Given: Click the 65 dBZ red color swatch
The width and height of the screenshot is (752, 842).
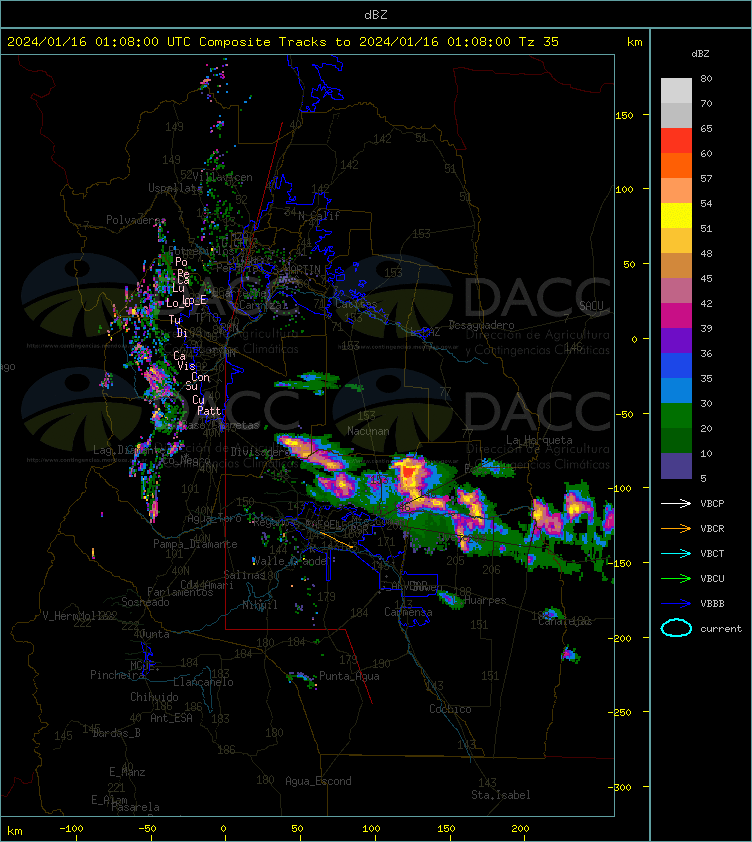Looking at the screenshot, I should [676, 141].
